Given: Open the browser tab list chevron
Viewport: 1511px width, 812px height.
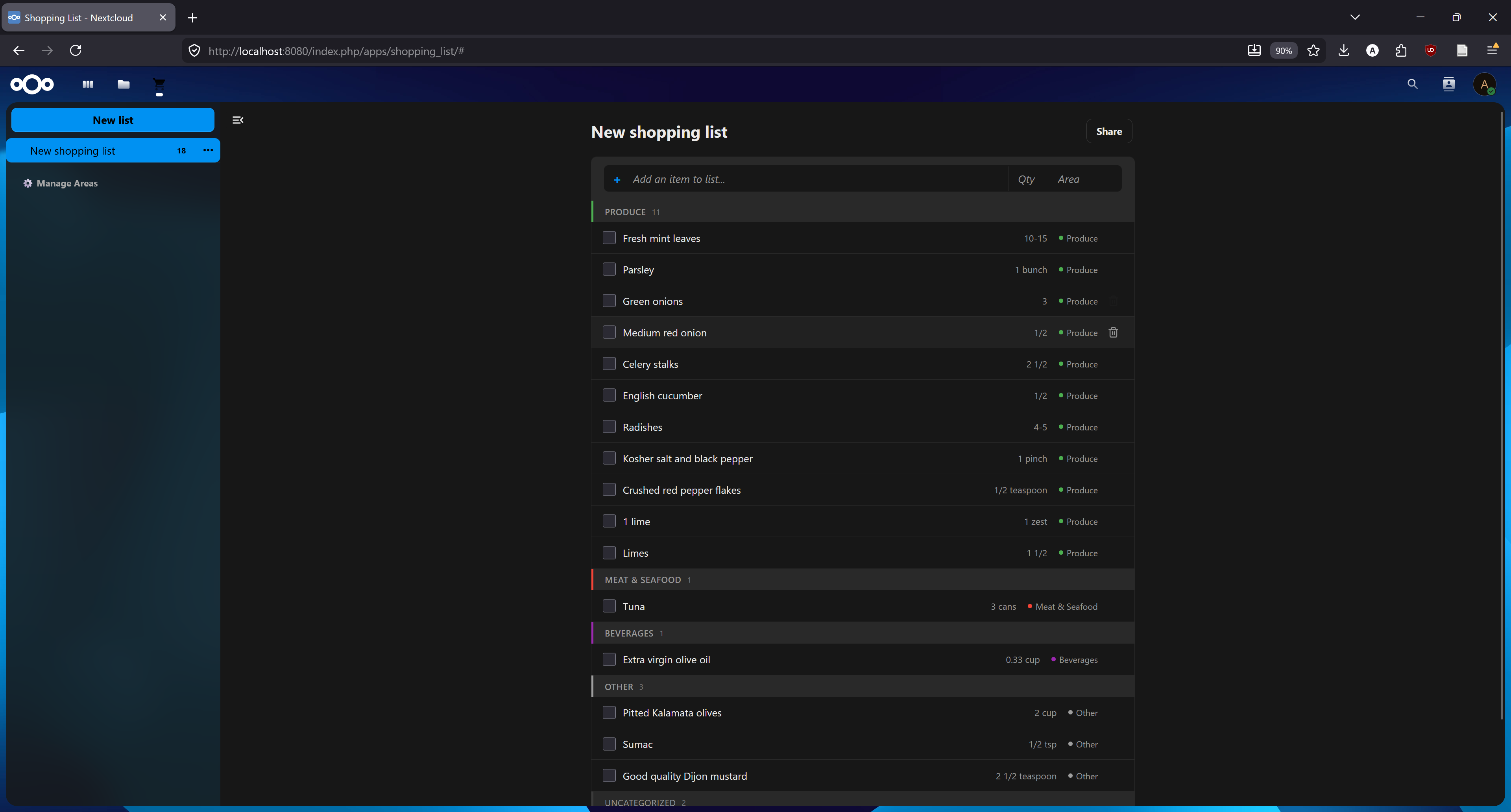Looking at the screenshot, I should click(x=1354, y=17).
